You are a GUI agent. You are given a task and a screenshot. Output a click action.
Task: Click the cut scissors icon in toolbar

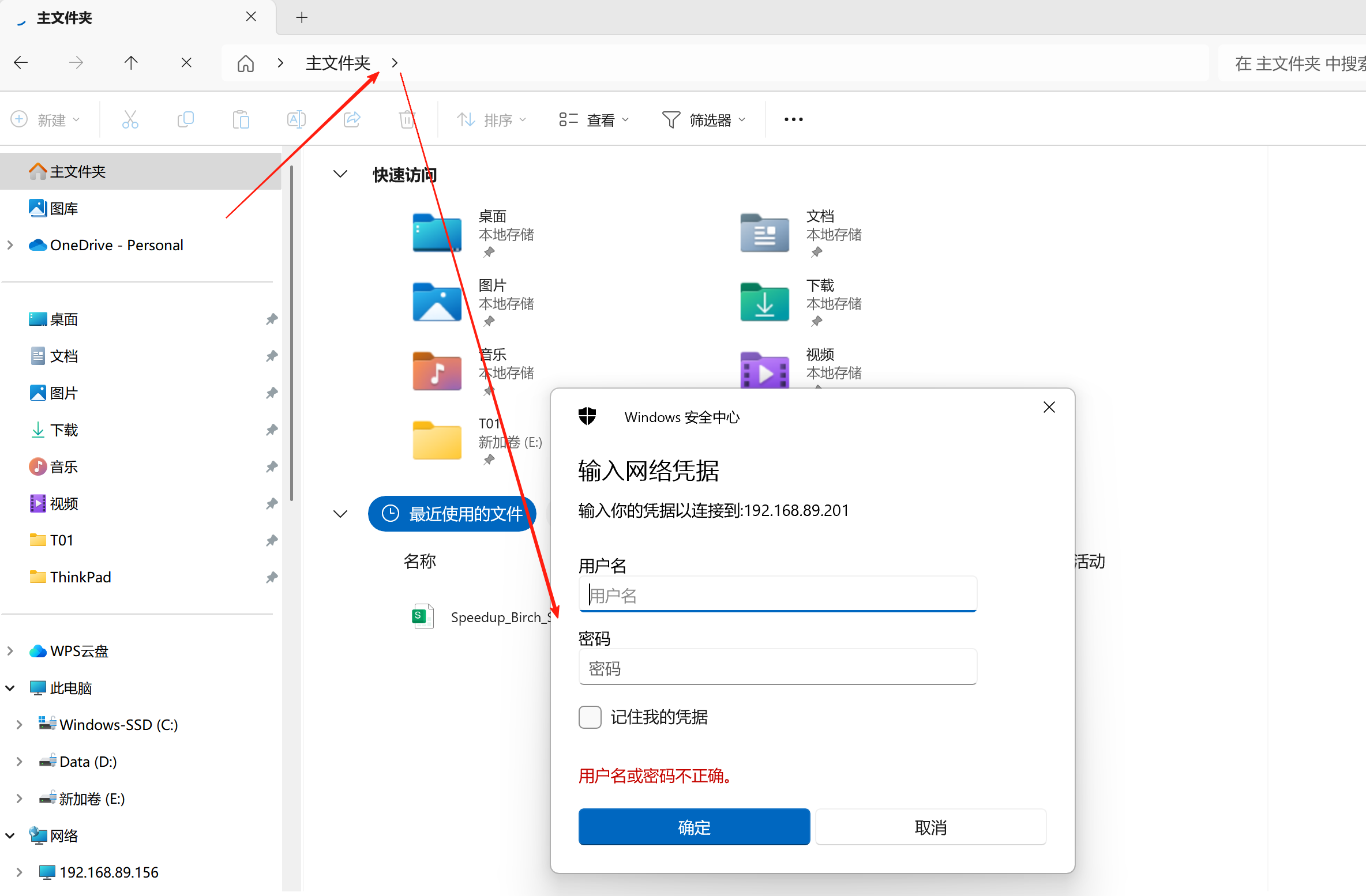pyautogui.click(x=130, y=120)
